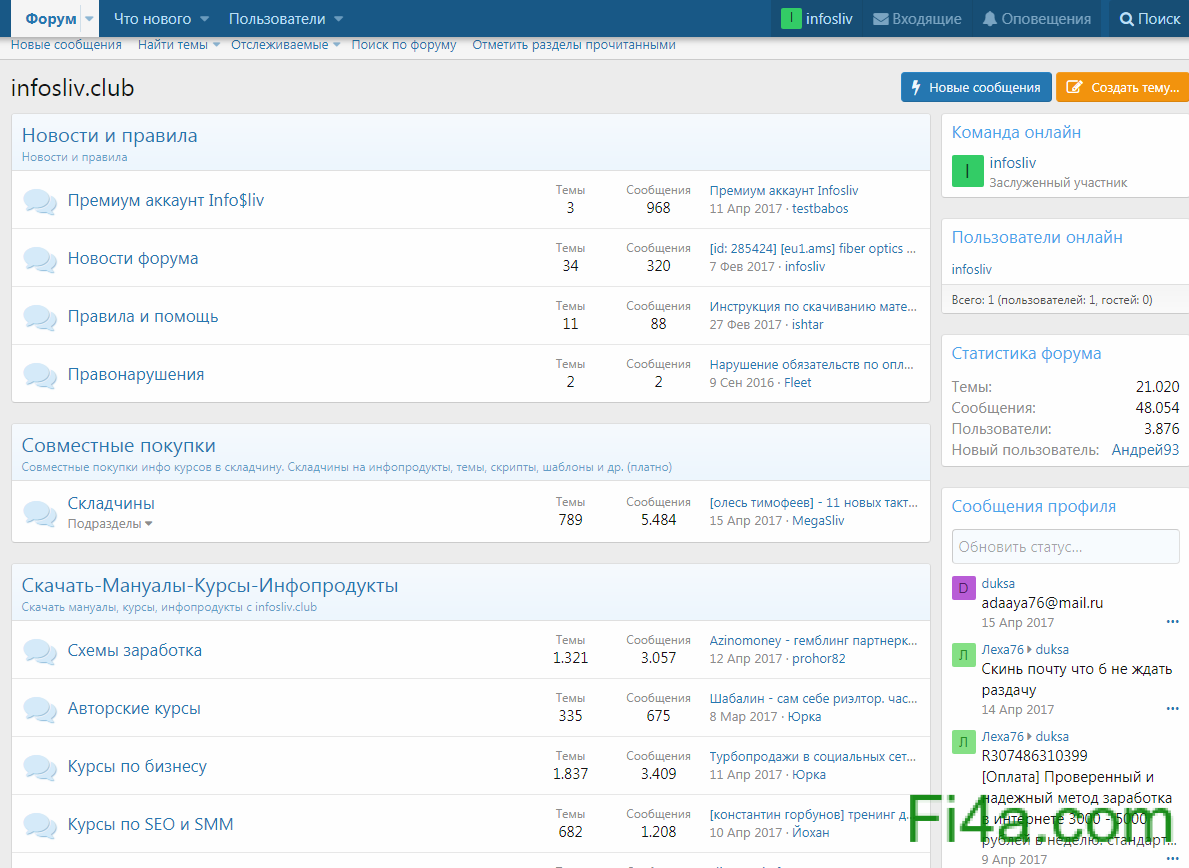Click the speech bubble icon beside Новости форума
The image size is (1189, 868).
coord(40,259)
